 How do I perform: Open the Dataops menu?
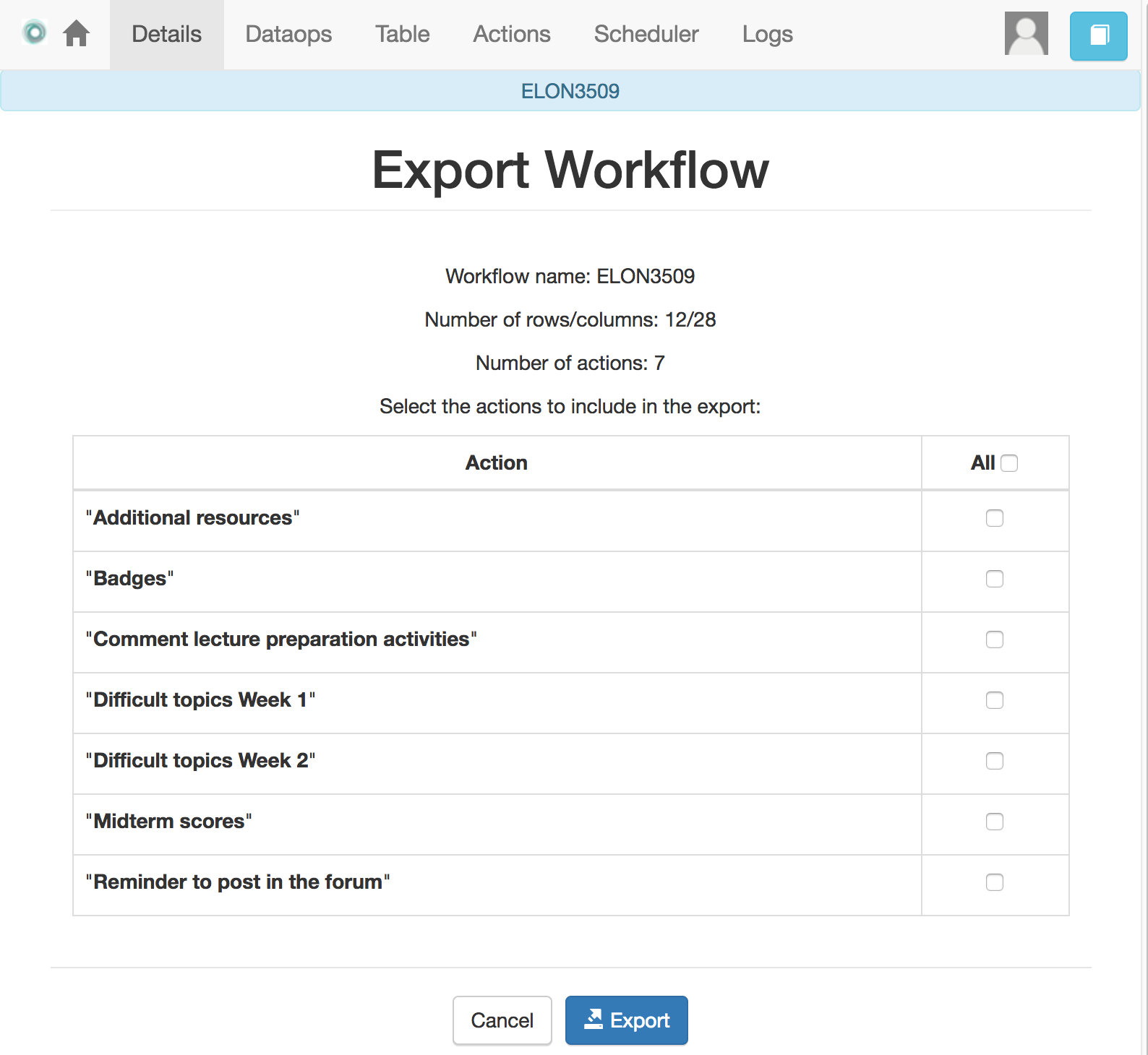[x=288, y=34]
